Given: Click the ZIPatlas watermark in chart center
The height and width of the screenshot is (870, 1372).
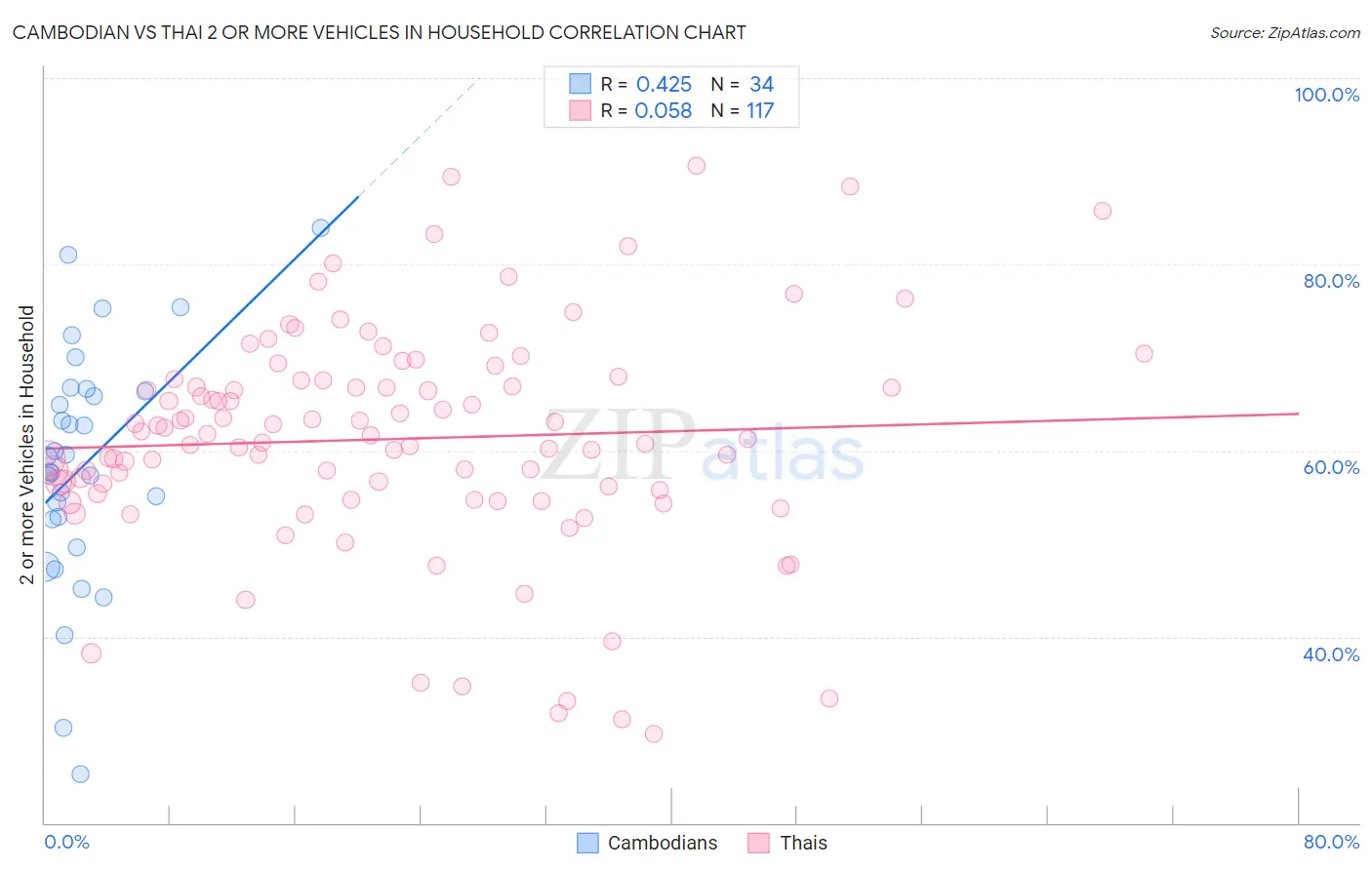Looking at the screenshot, I should point(703,445).
